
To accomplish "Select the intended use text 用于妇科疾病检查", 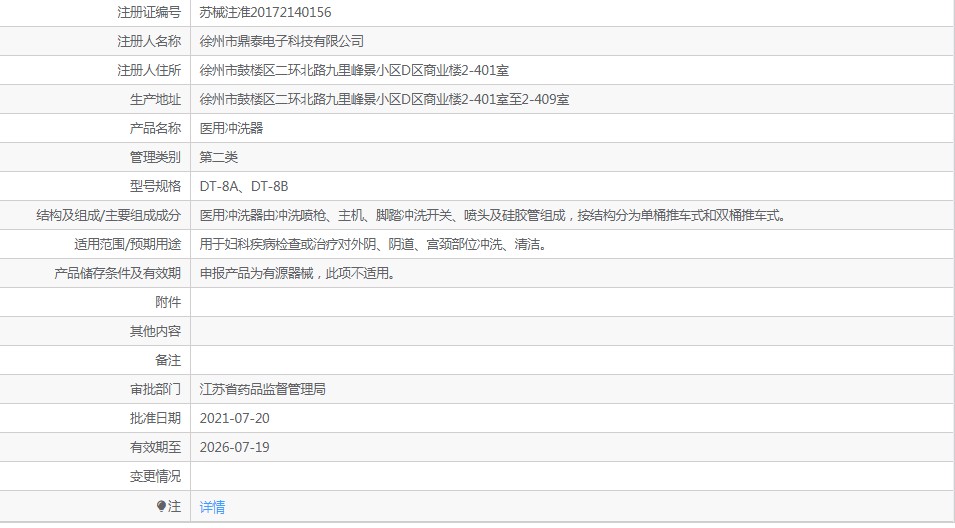I will click(373, 244).
